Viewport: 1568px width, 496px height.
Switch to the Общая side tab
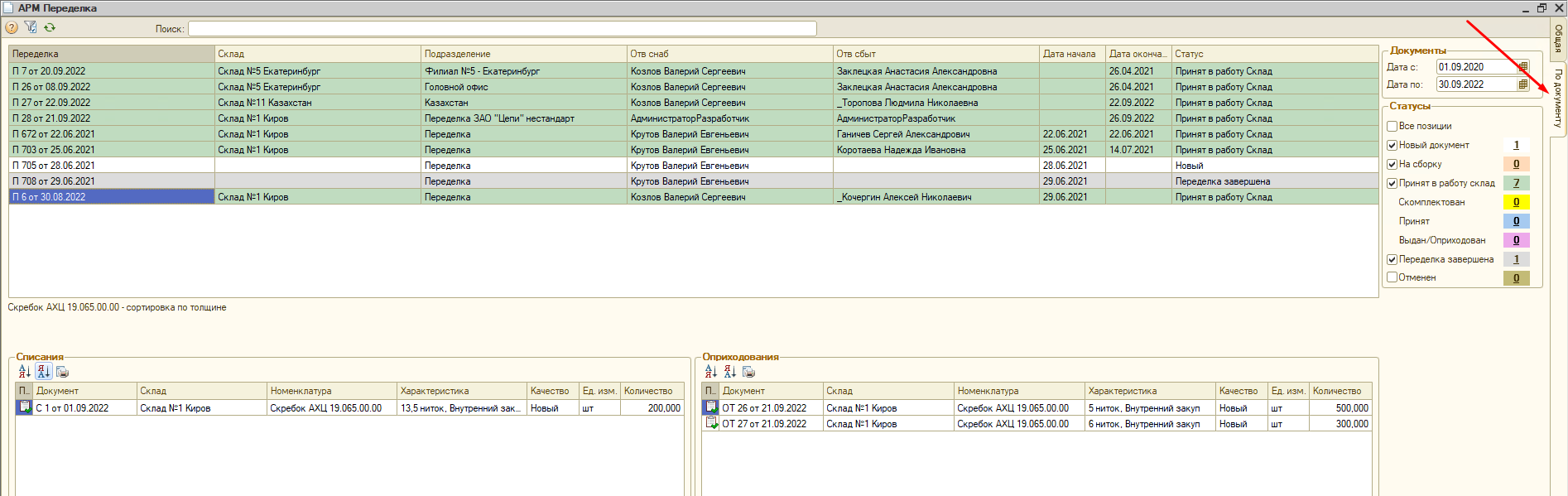1558,38
